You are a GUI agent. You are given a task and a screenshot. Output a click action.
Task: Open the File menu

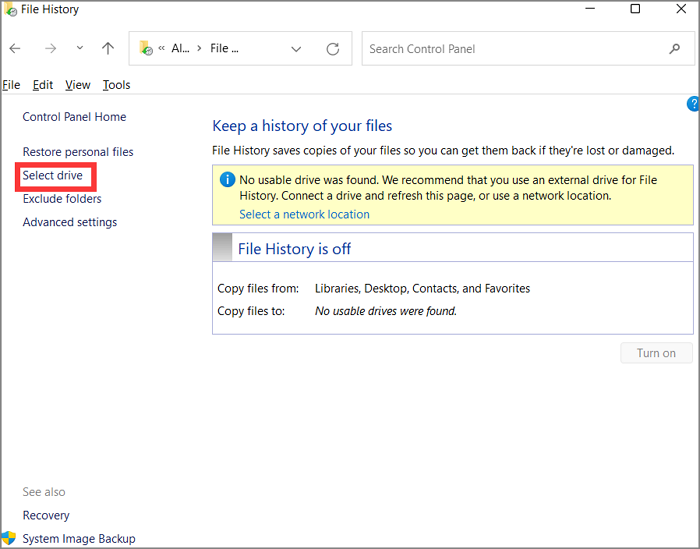tap(11, 85)
